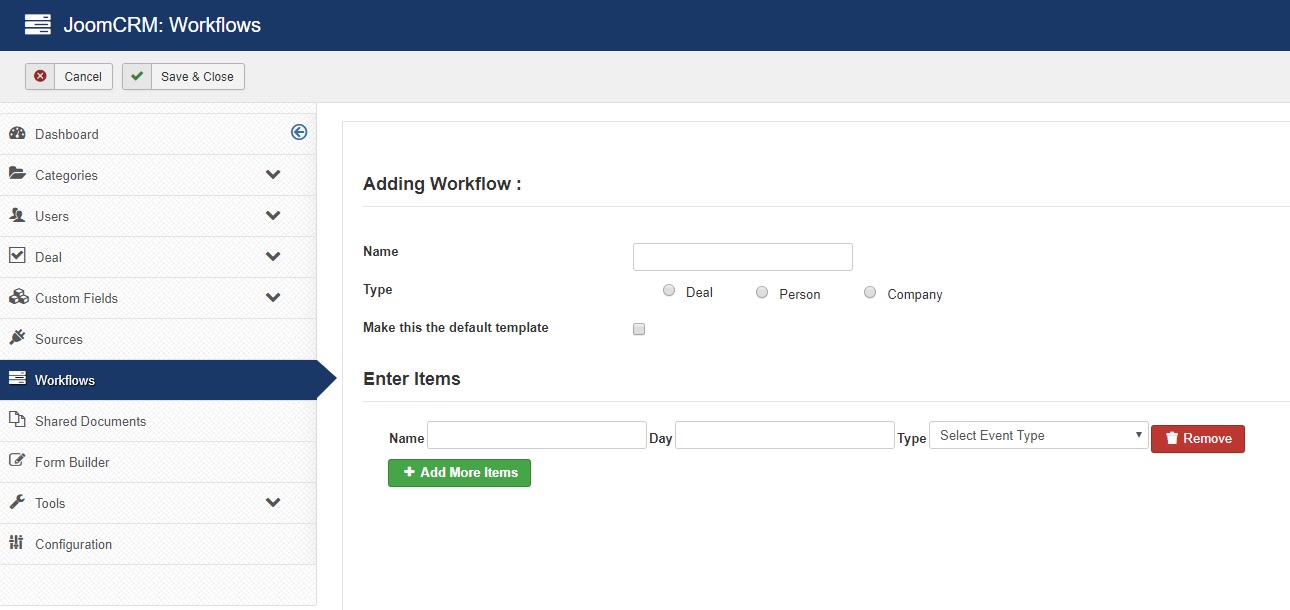Click the Shared Documents files icon
The width and height of the screenshot is (1290, 610).
[17, 420]
